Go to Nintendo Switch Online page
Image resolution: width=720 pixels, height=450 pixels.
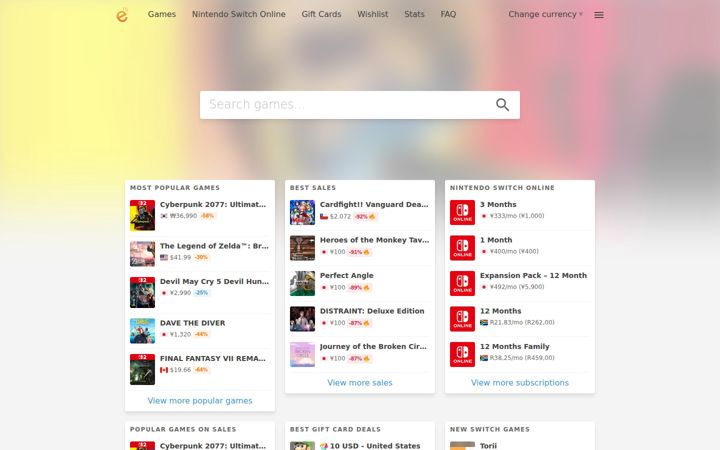[x=239, y=14]
